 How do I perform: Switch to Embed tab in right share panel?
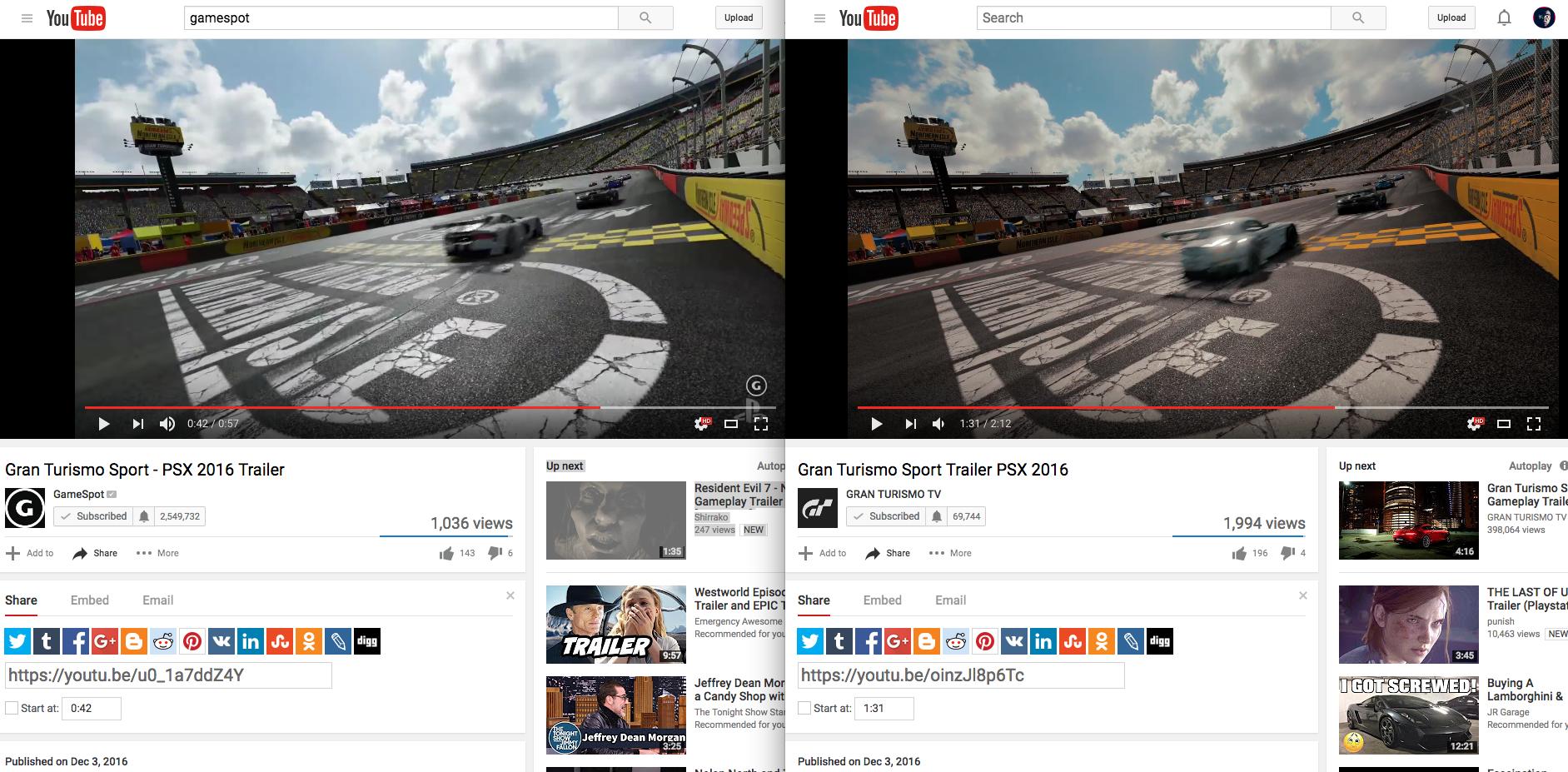click(883, 600)
